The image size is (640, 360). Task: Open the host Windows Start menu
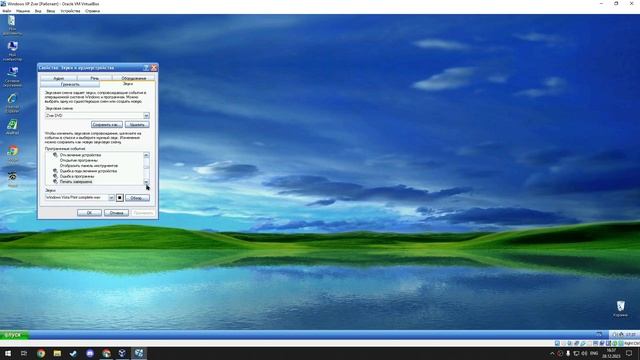point(8,353)
